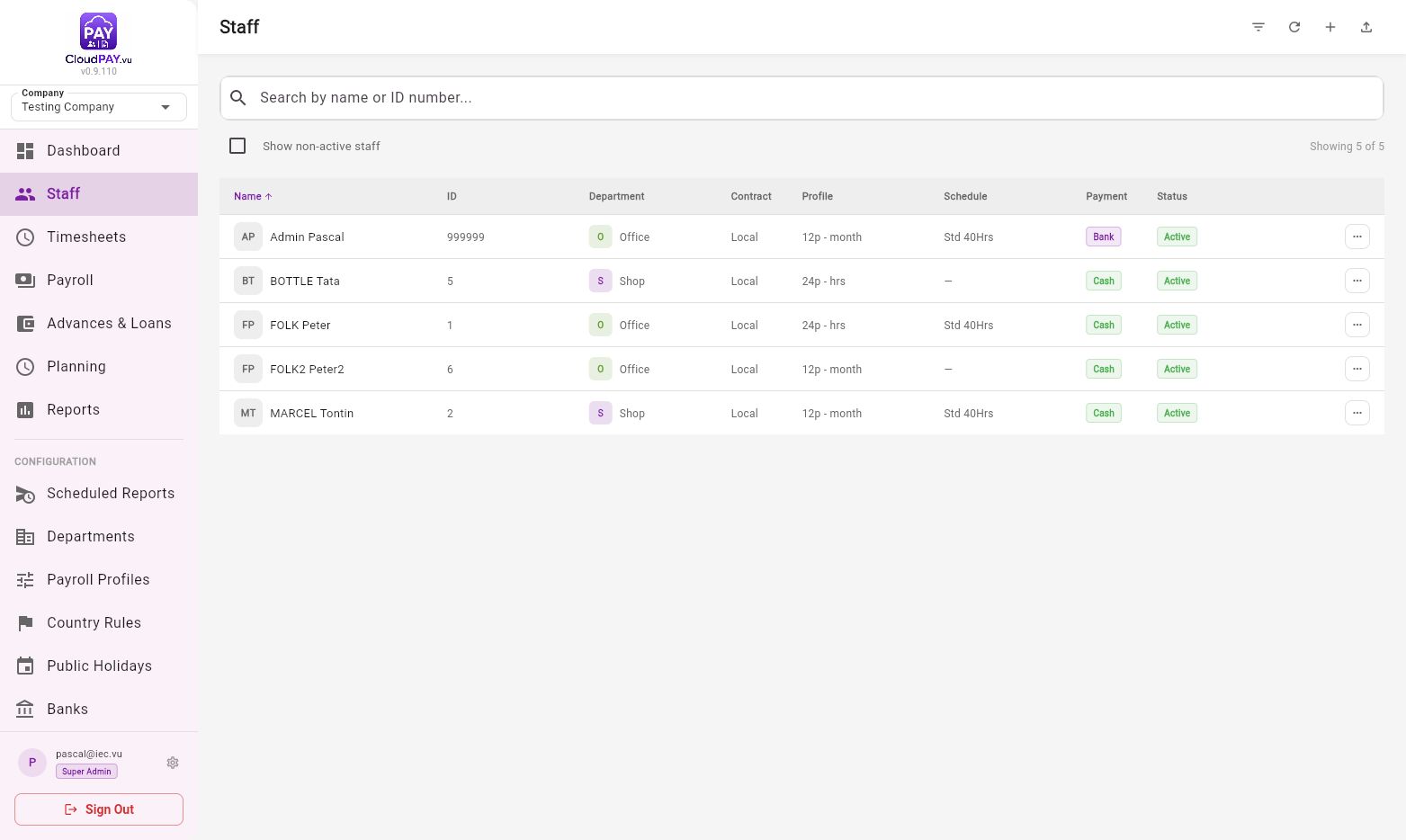Click the Super Admin badge
This screenshot has height=840, width=1406.
click(86, 772)
